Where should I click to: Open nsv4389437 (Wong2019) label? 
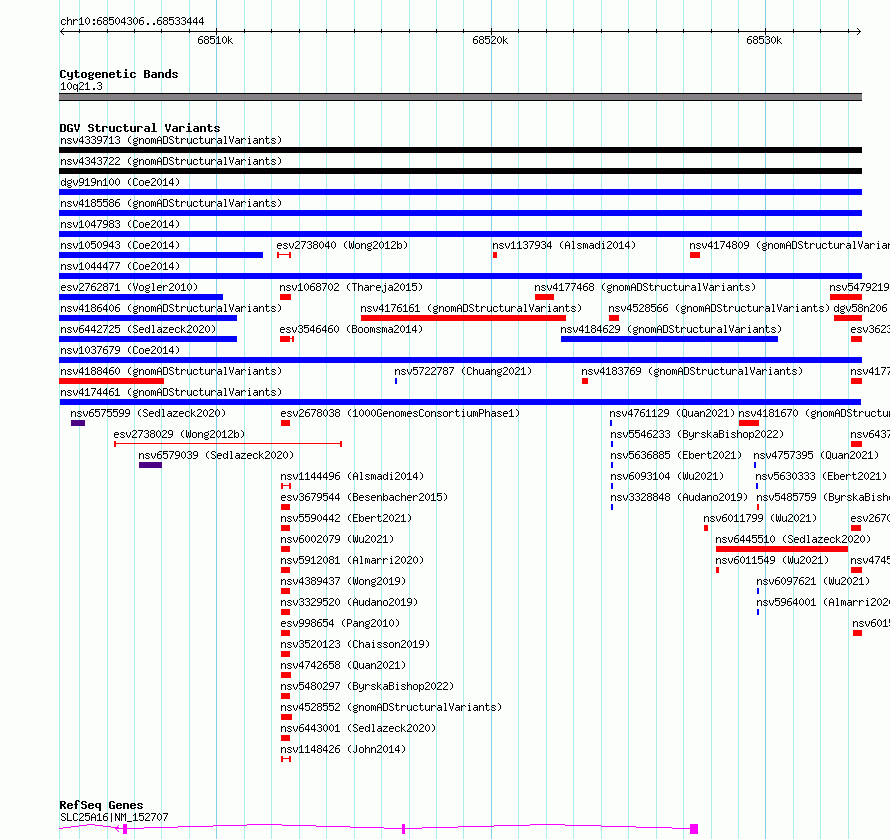[343, 581]
